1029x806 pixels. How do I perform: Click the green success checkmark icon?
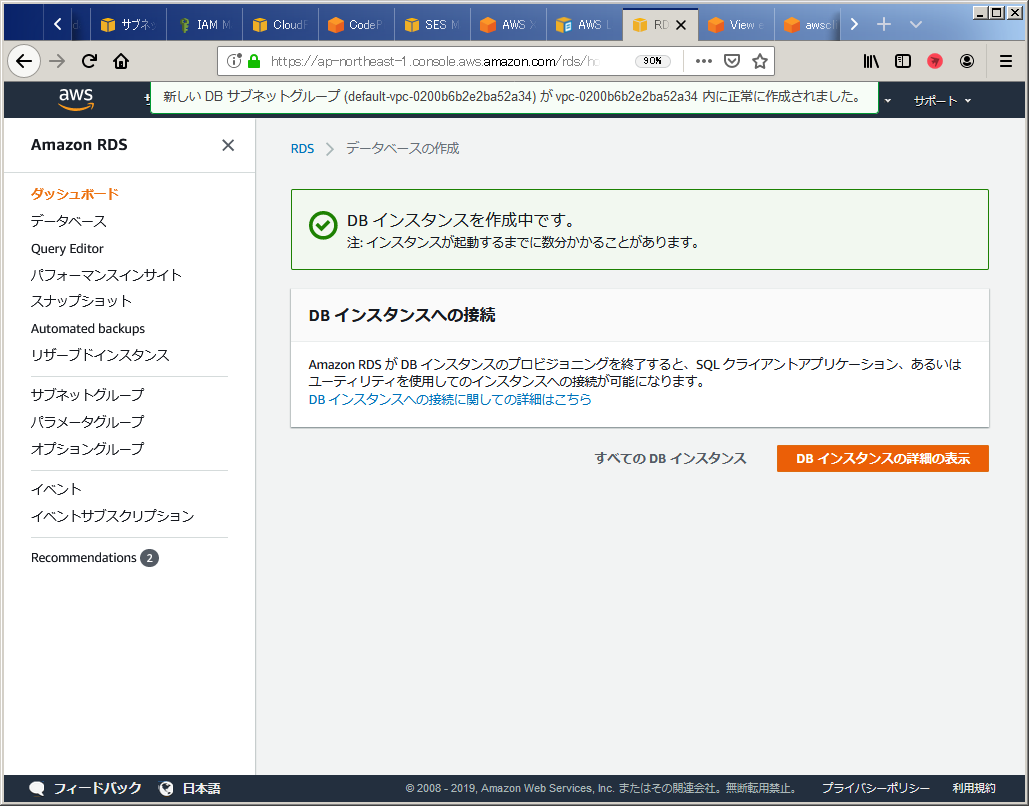tap(323, 225)
